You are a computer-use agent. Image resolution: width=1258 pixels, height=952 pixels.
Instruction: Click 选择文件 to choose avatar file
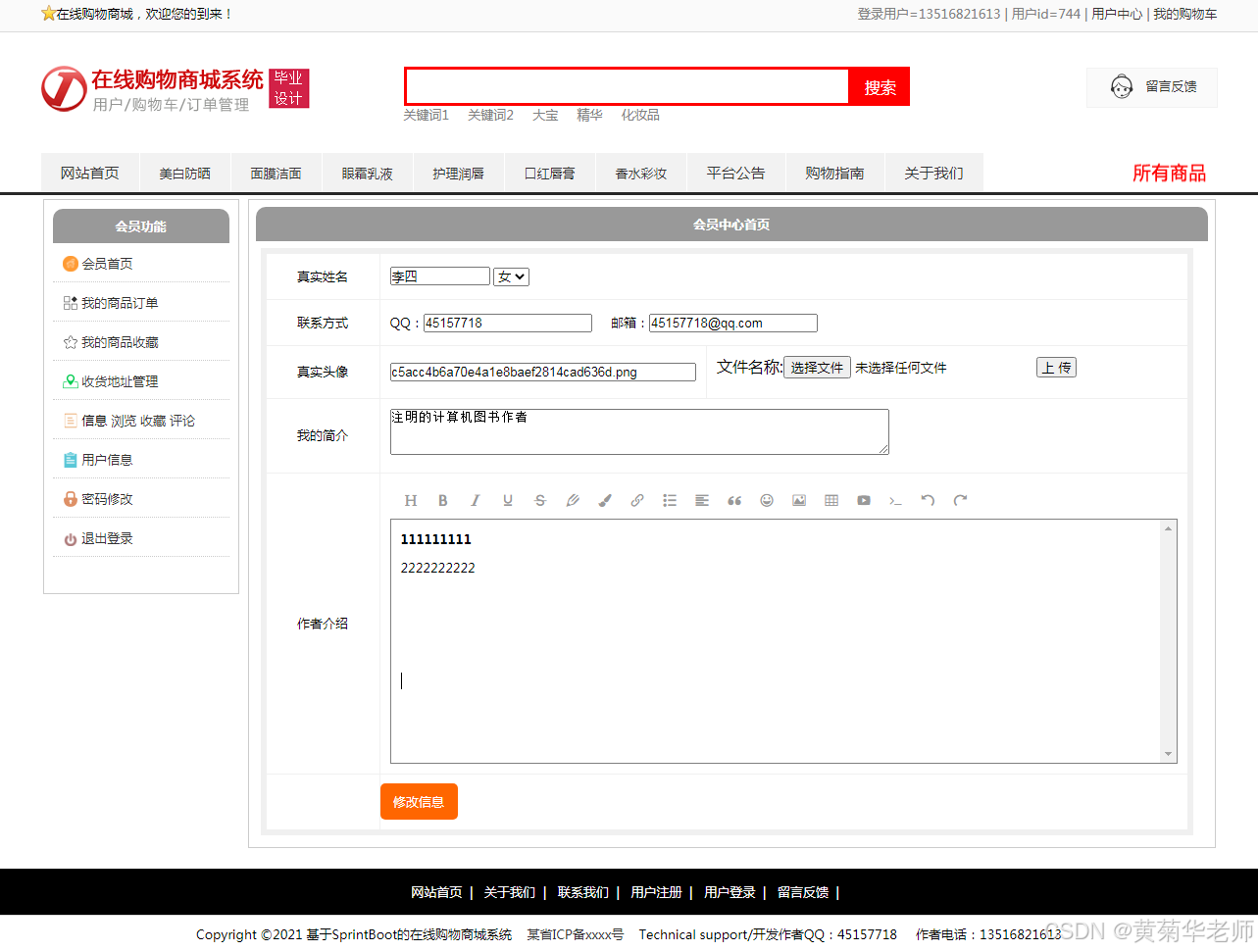coord(817,367)
